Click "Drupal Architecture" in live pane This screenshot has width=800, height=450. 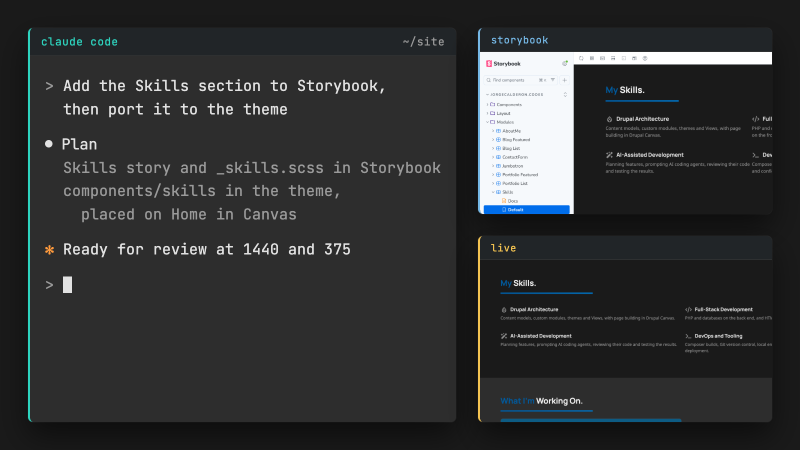coord(534,310)
